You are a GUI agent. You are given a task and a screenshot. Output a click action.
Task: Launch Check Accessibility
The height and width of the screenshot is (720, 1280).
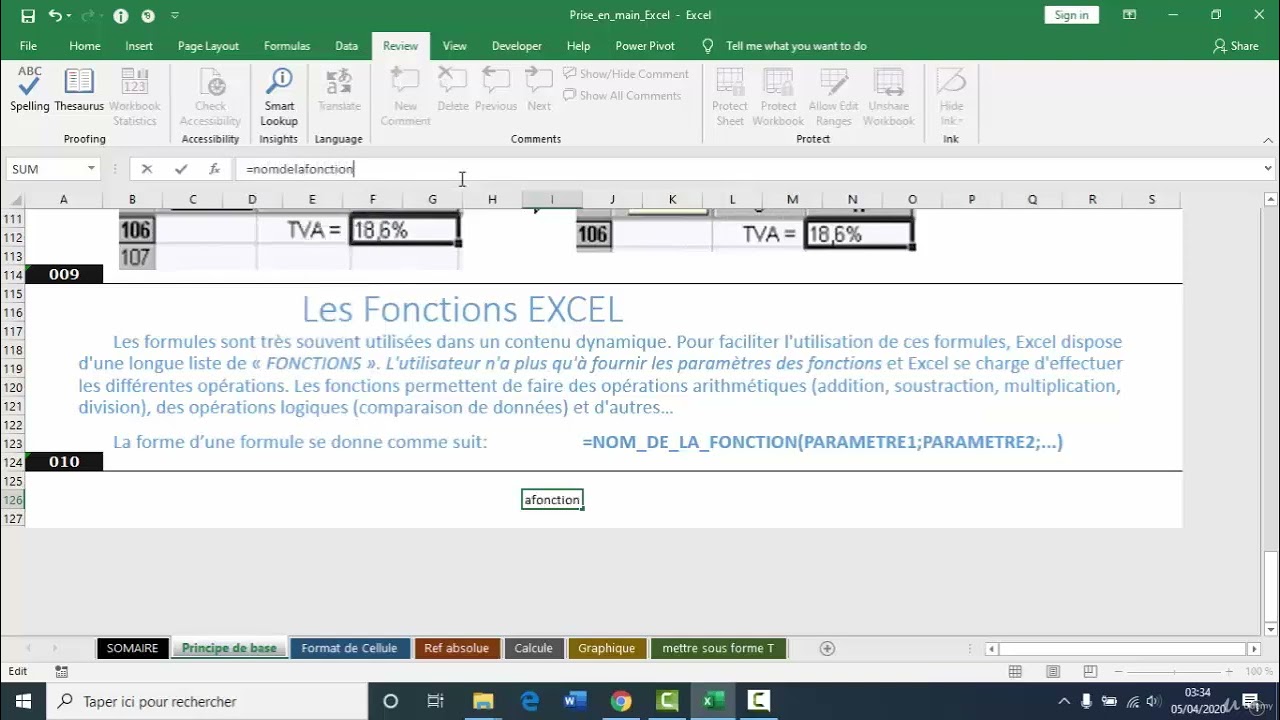point(210,97)
